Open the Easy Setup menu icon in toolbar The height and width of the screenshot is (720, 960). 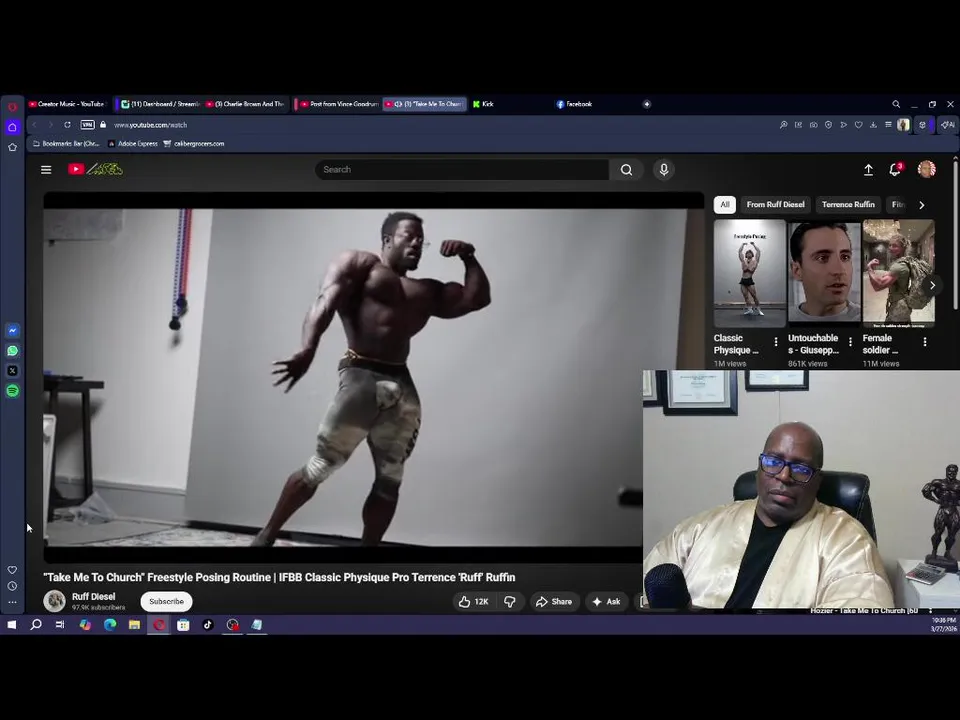888,125
